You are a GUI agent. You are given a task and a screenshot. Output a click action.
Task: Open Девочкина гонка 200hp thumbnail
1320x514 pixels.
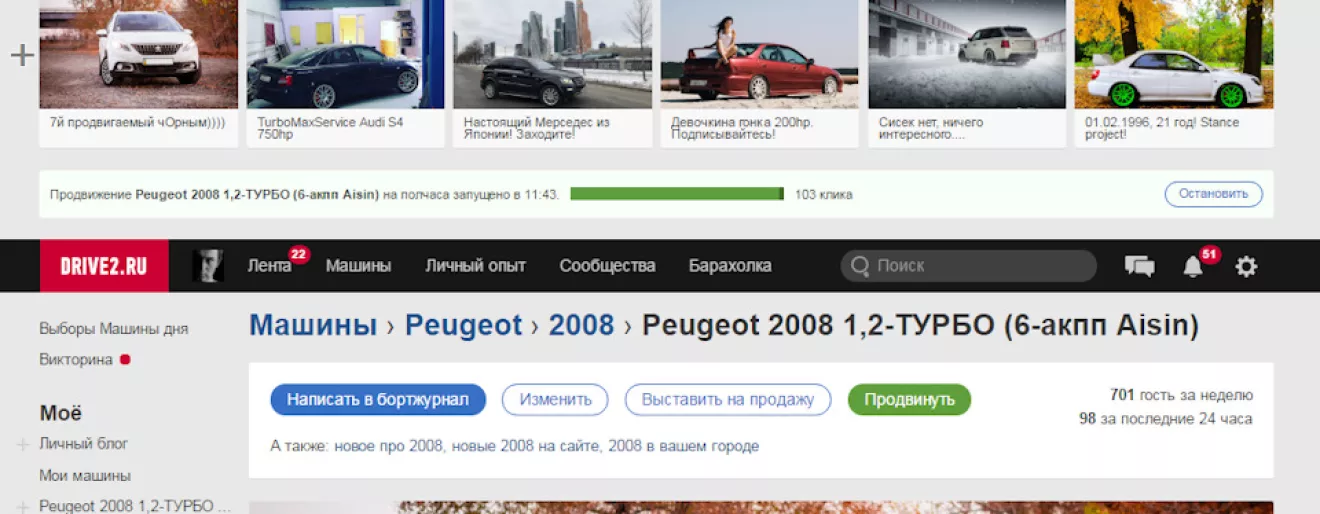click(x=759, y=54)
